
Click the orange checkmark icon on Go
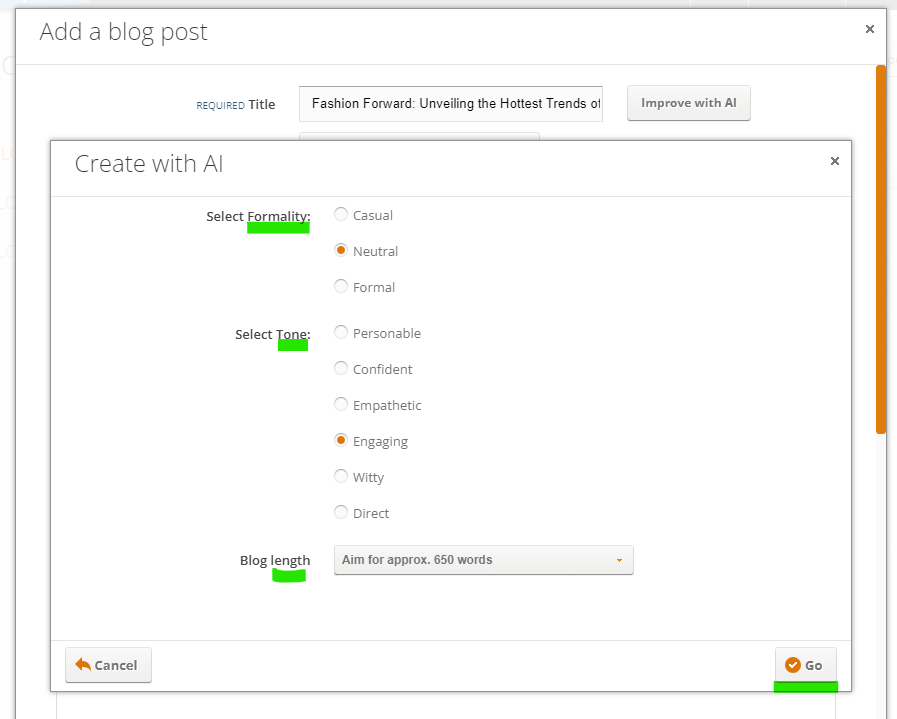(x=792, y=665)
